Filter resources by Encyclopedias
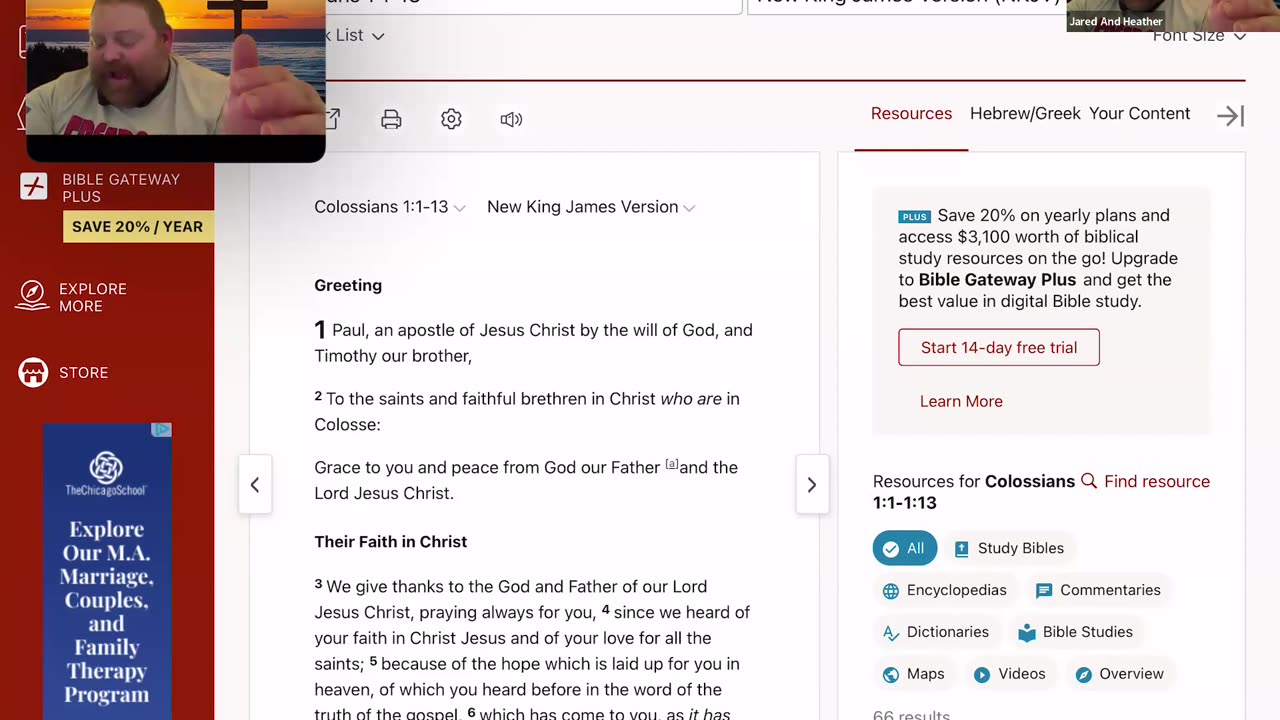The height and width of the screenshot is (720, 1280). click(945, 590)
